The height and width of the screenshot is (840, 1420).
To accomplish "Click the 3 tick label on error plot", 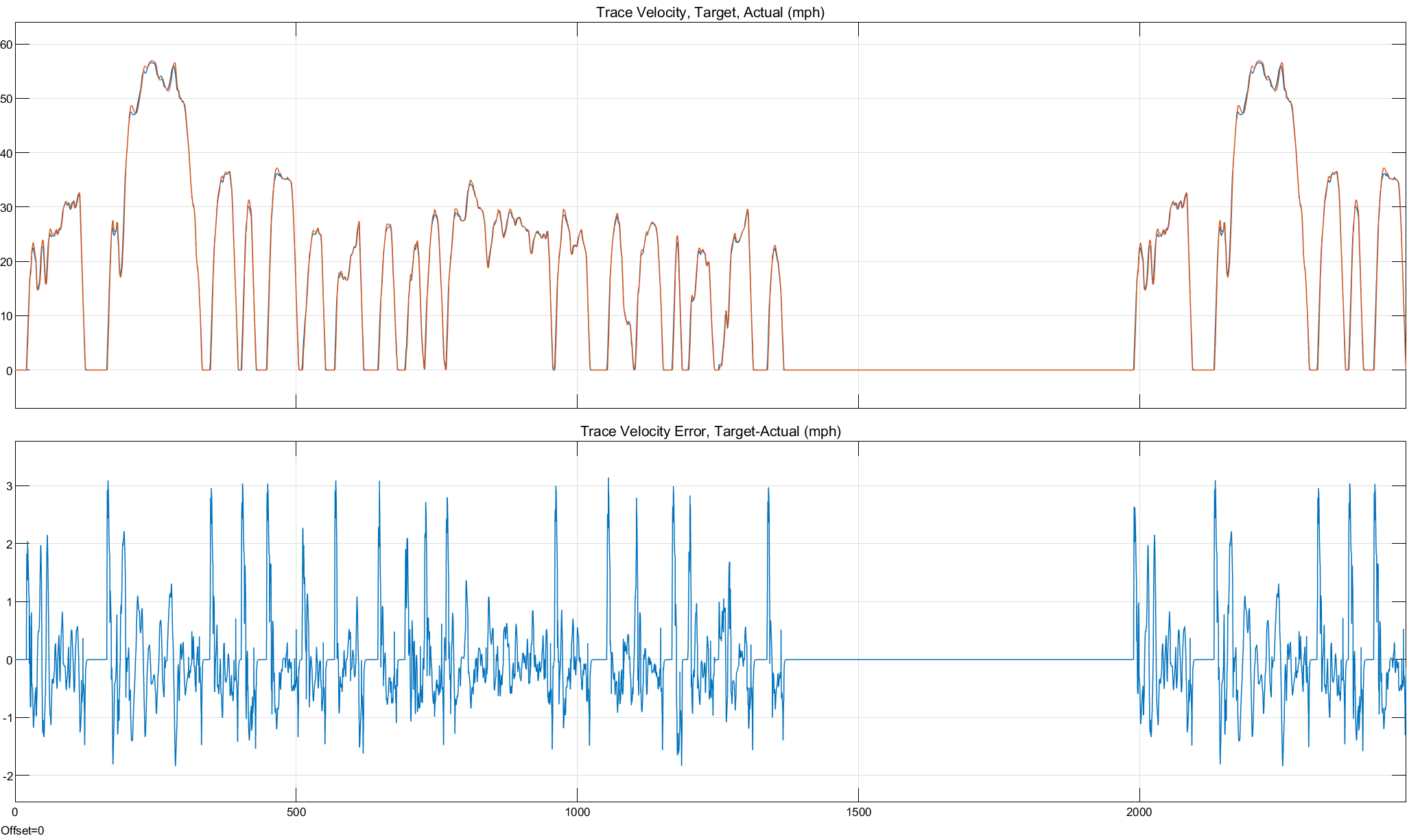I will (x=9, y=486).
